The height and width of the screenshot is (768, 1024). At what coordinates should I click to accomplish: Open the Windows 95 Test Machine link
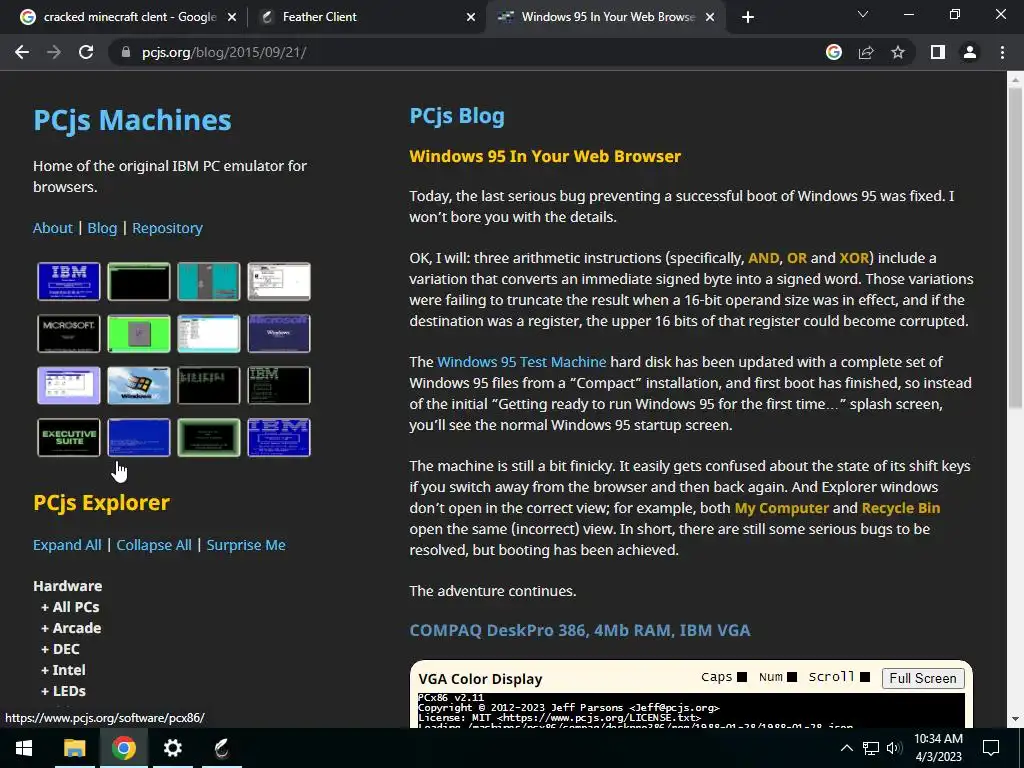[x=521, y=362]
